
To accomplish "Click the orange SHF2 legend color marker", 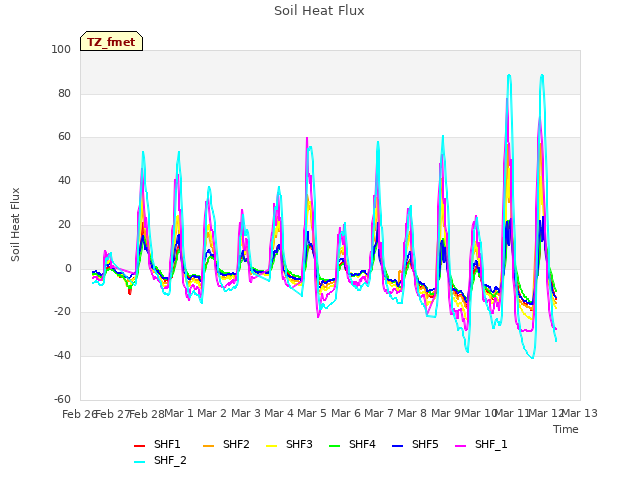I will pos(209,446).
